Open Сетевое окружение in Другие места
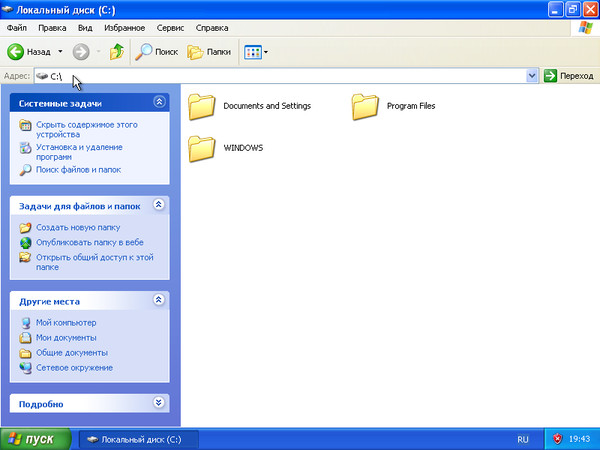600x450 pixels. click(74, 368)
